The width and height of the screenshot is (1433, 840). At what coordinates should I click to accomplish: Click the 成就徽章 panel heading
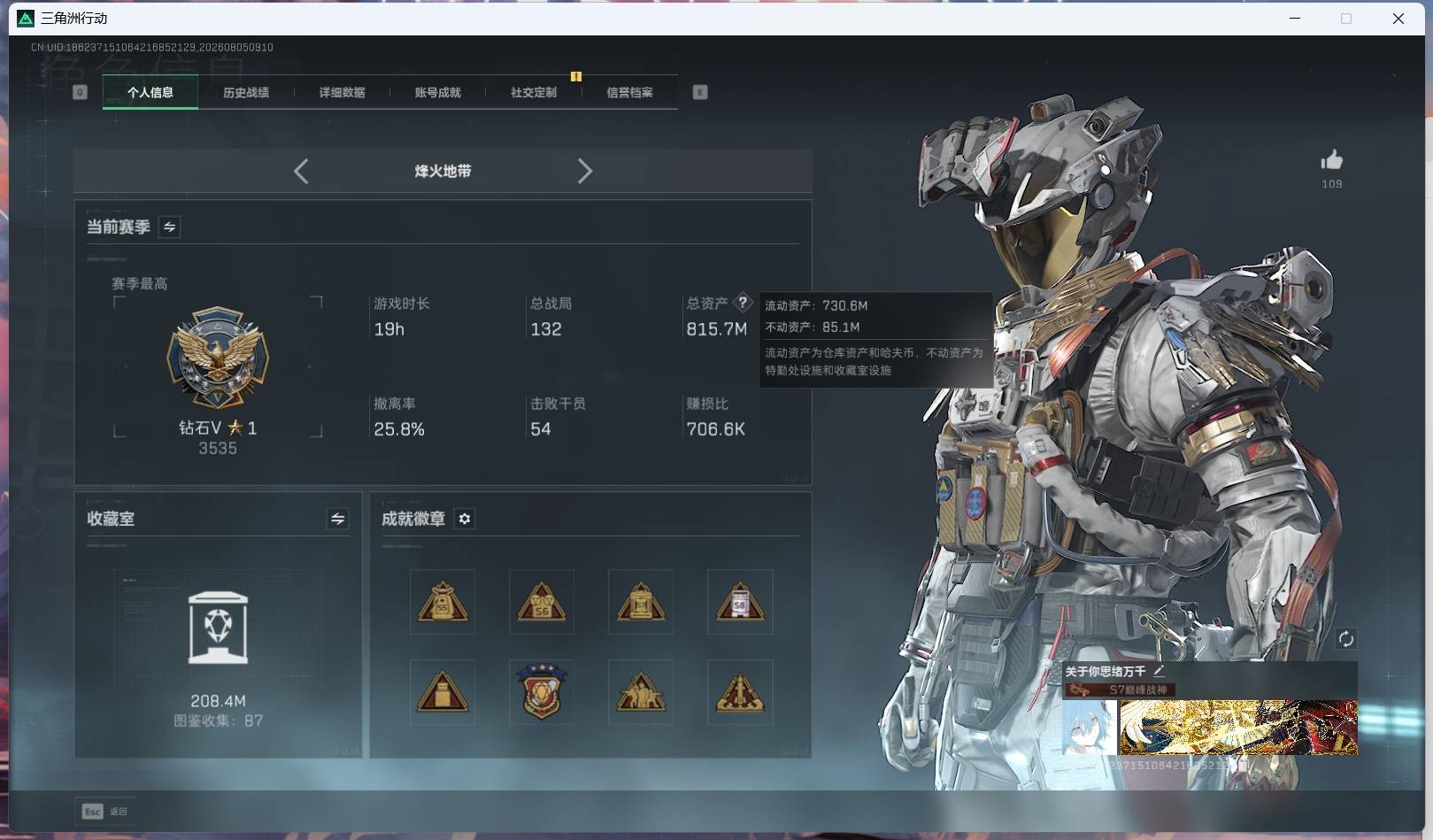point(413,519)
